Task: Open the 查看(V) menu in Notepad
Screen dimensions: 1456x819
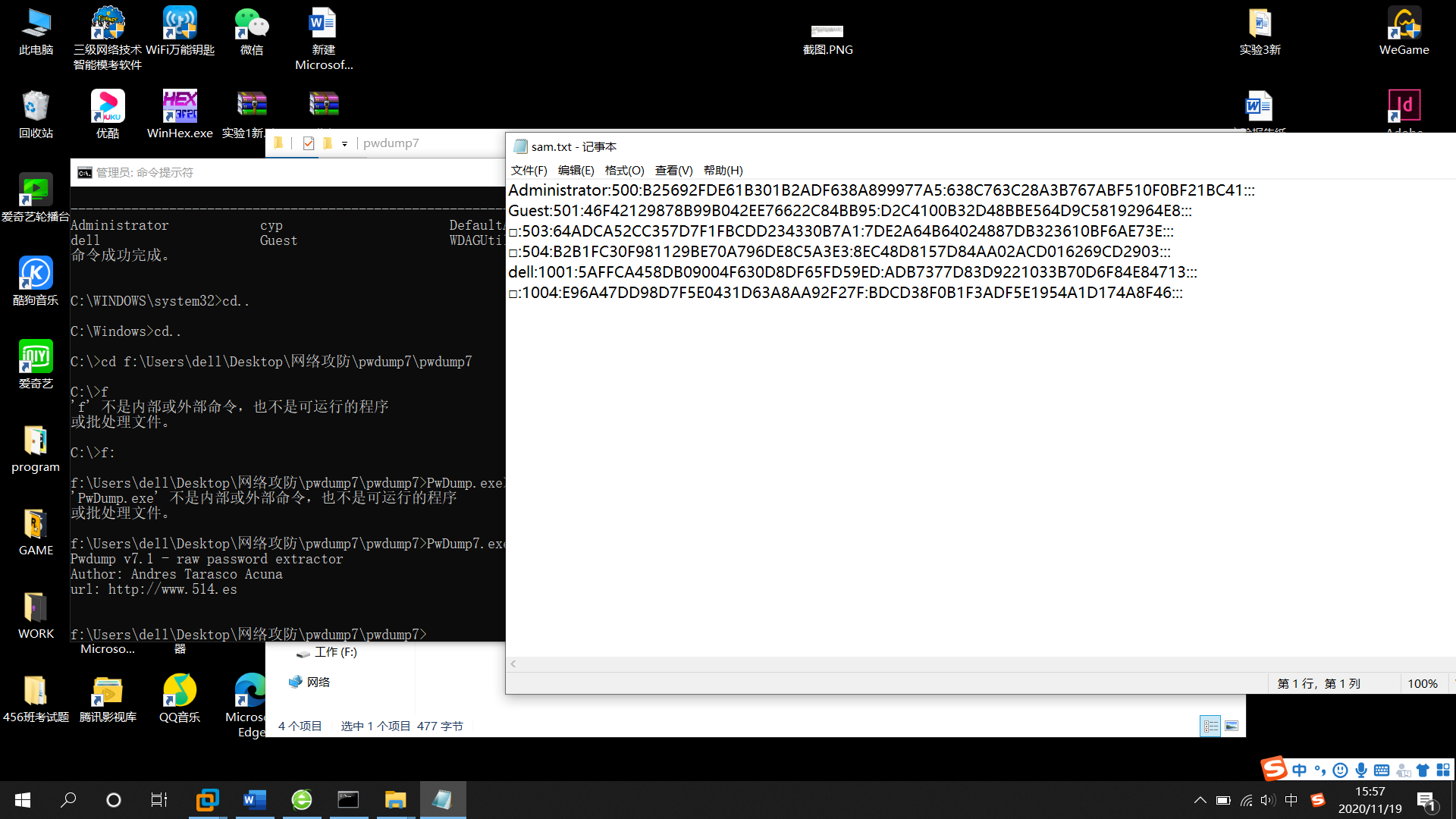Action: tap(673, 171)
